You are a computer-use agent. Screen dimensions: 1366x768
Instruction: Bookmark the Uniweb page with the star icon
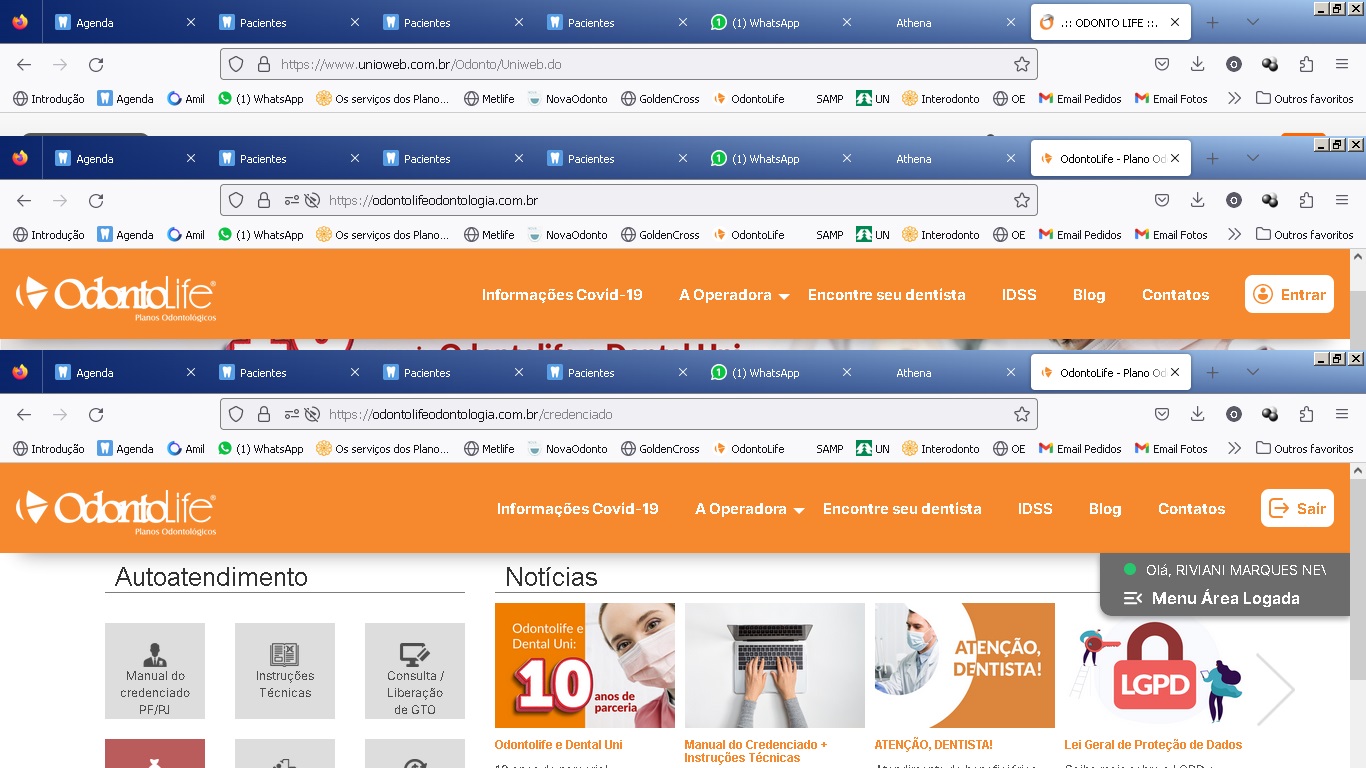(x=1021, y=64)
